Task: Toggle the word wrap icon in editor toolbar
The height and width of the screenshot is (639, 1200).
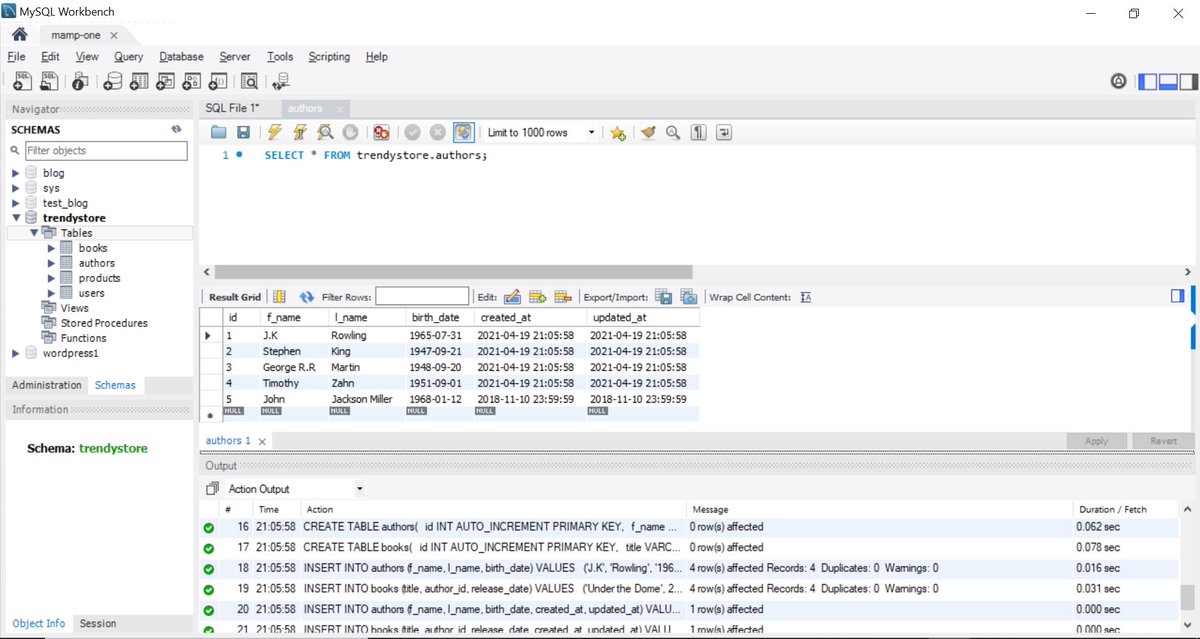Action: [724, 132]
